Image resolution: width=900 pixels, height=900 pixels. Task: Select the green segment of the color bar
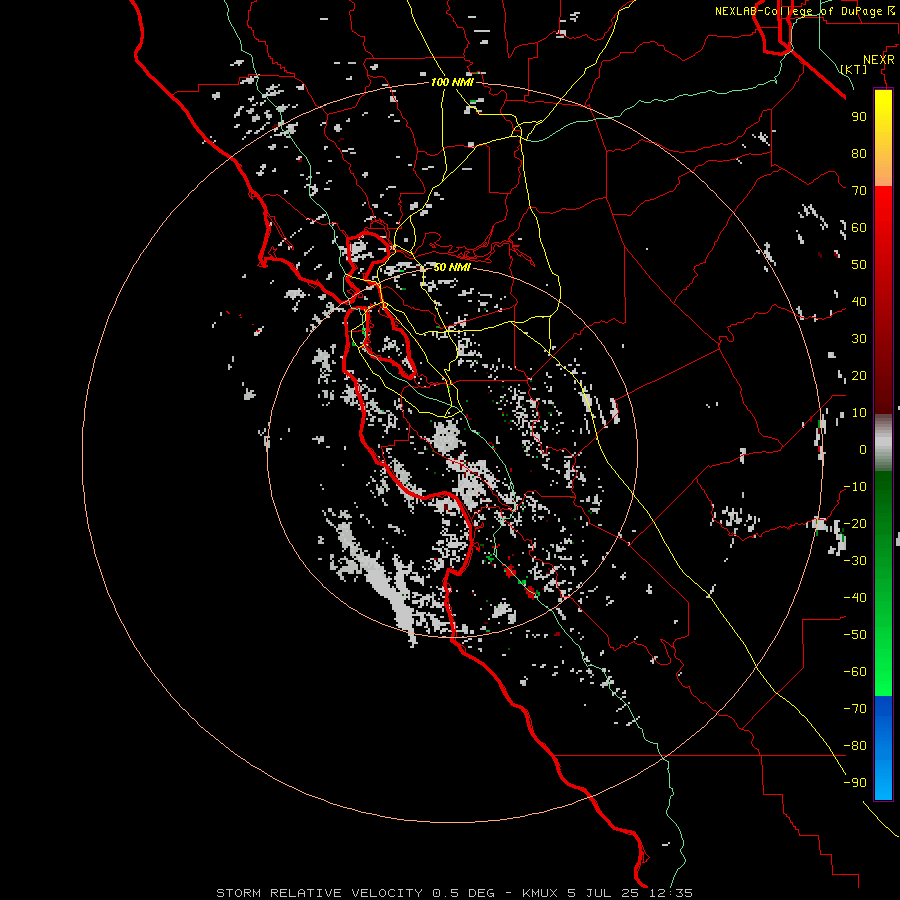tap(883, 584)
